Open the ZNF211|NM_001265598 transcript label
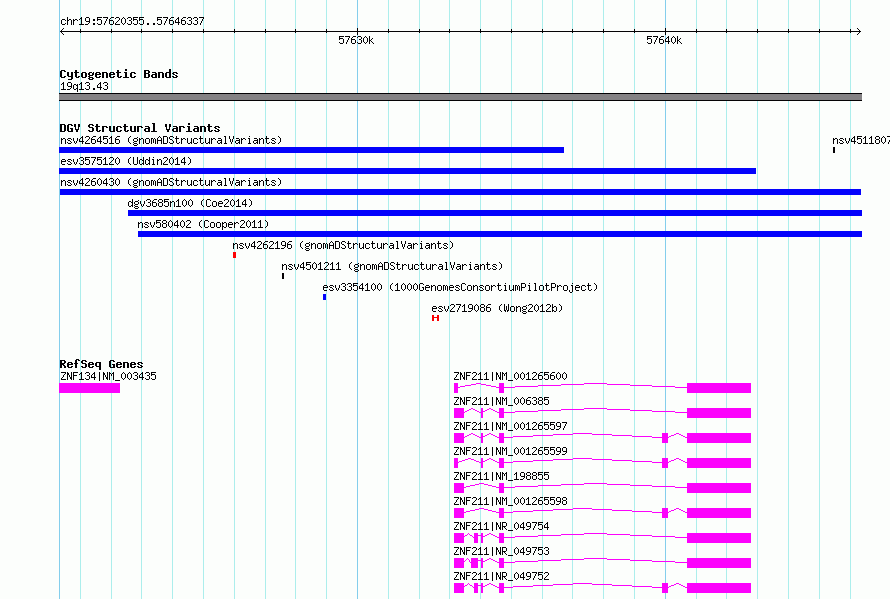This screenshot has height=599, width=890. (510, 501)
